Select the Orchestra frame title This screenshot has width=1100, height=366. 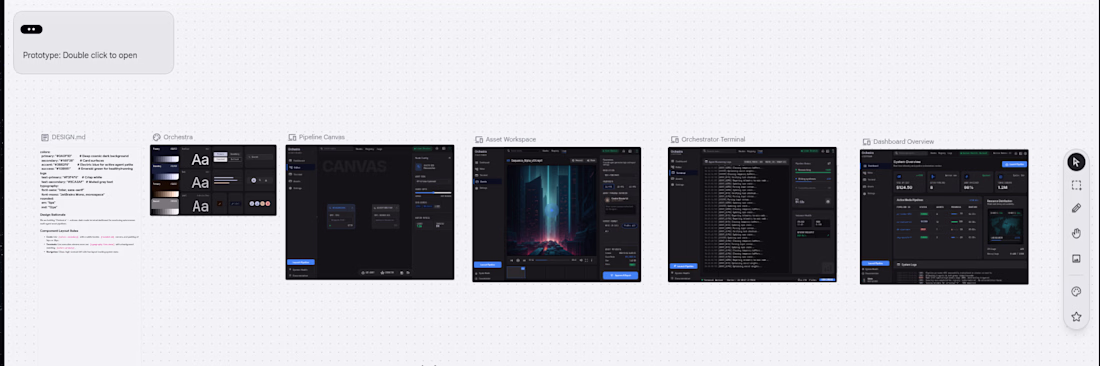178,137
